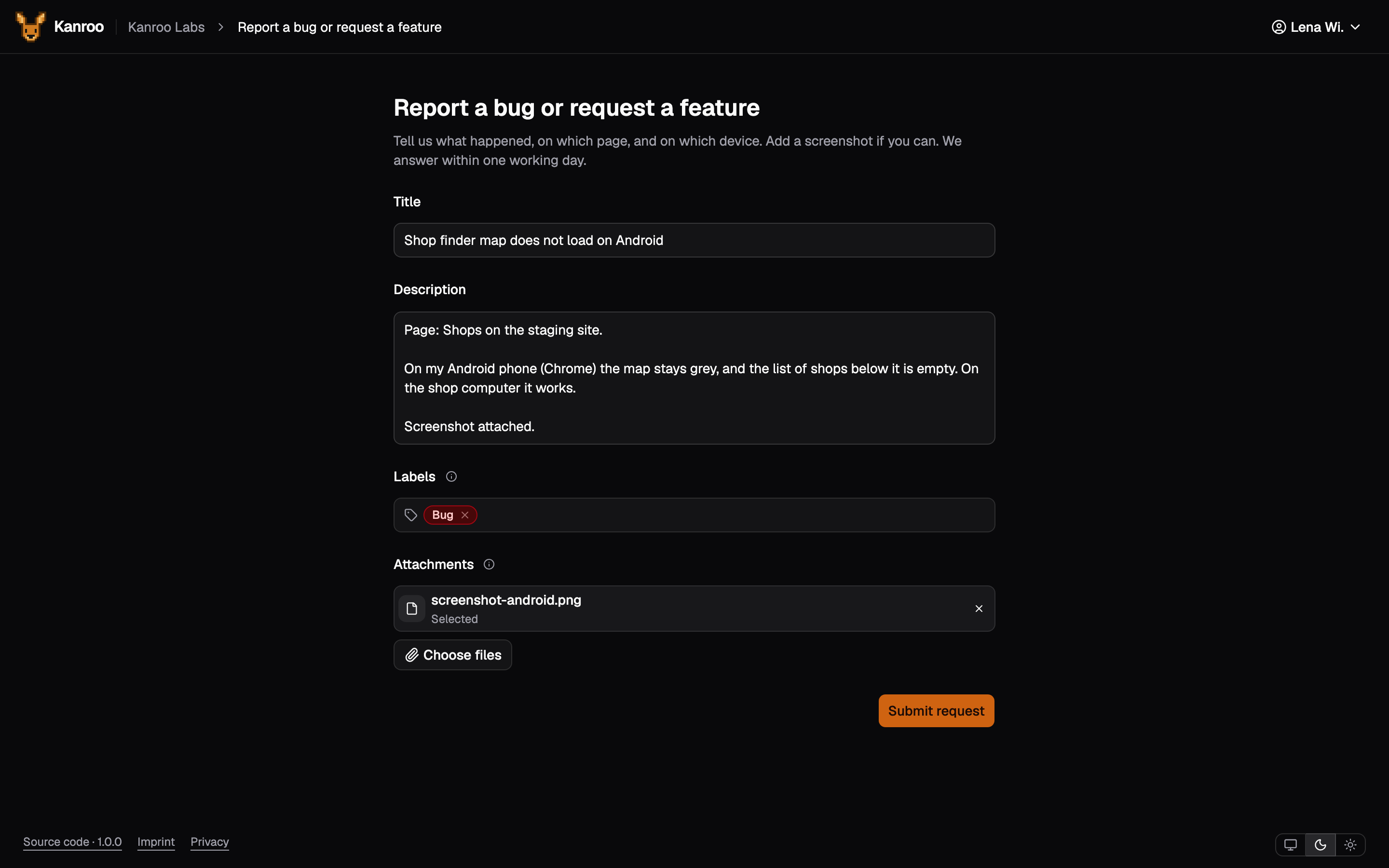
Task: Click the Kanroo fox logo icon
Action: pyautogui.click(x=30, y=27)
